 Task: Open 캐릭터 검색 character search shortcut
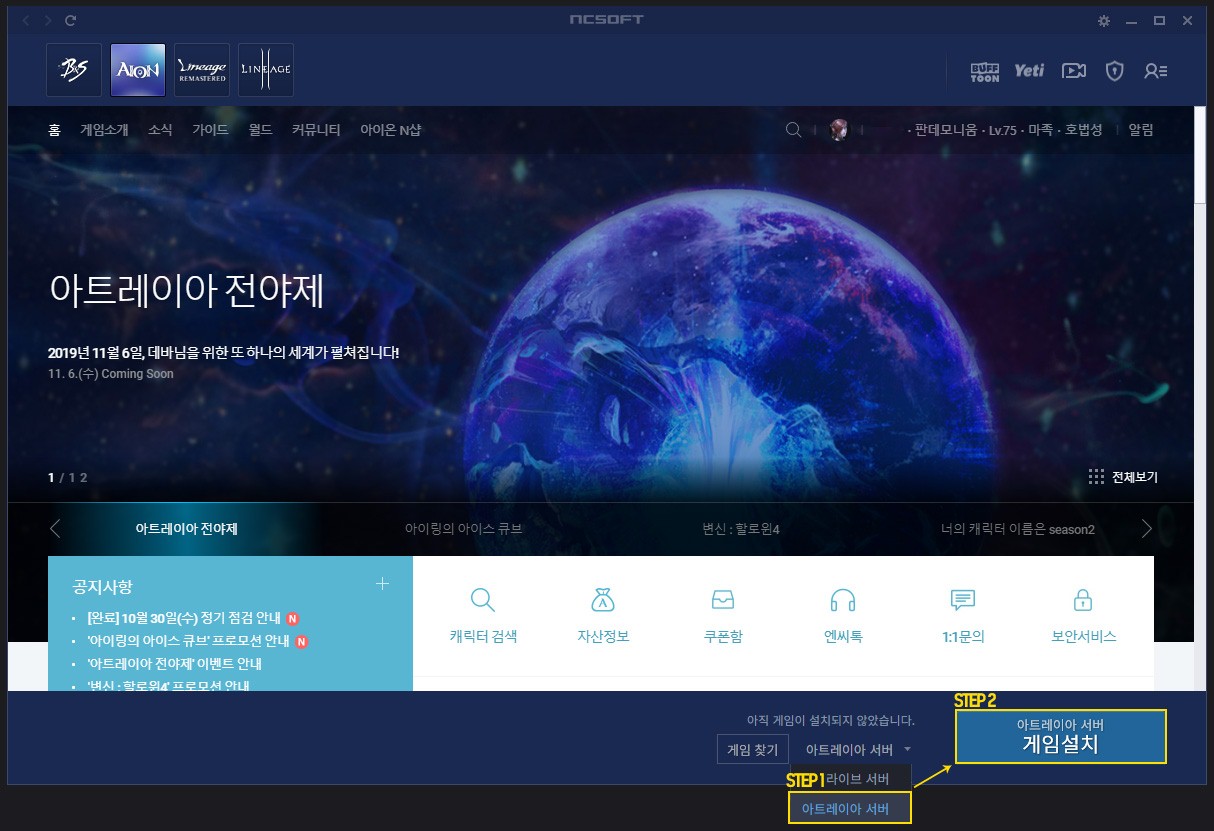[x=483, y=615]
